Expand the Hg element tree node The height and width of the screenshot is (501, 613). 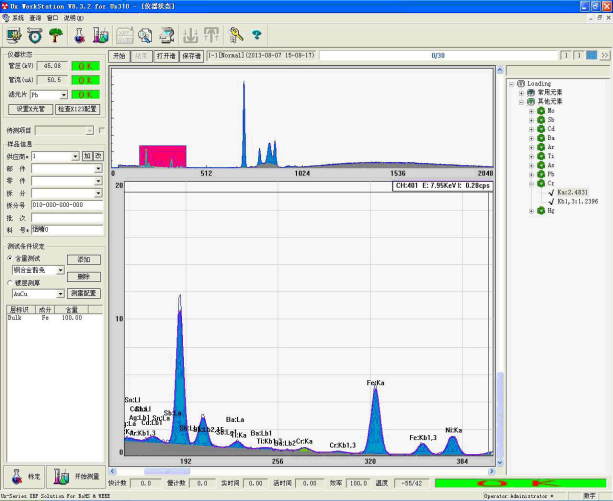pyautogui.click(x=532, y=210)
